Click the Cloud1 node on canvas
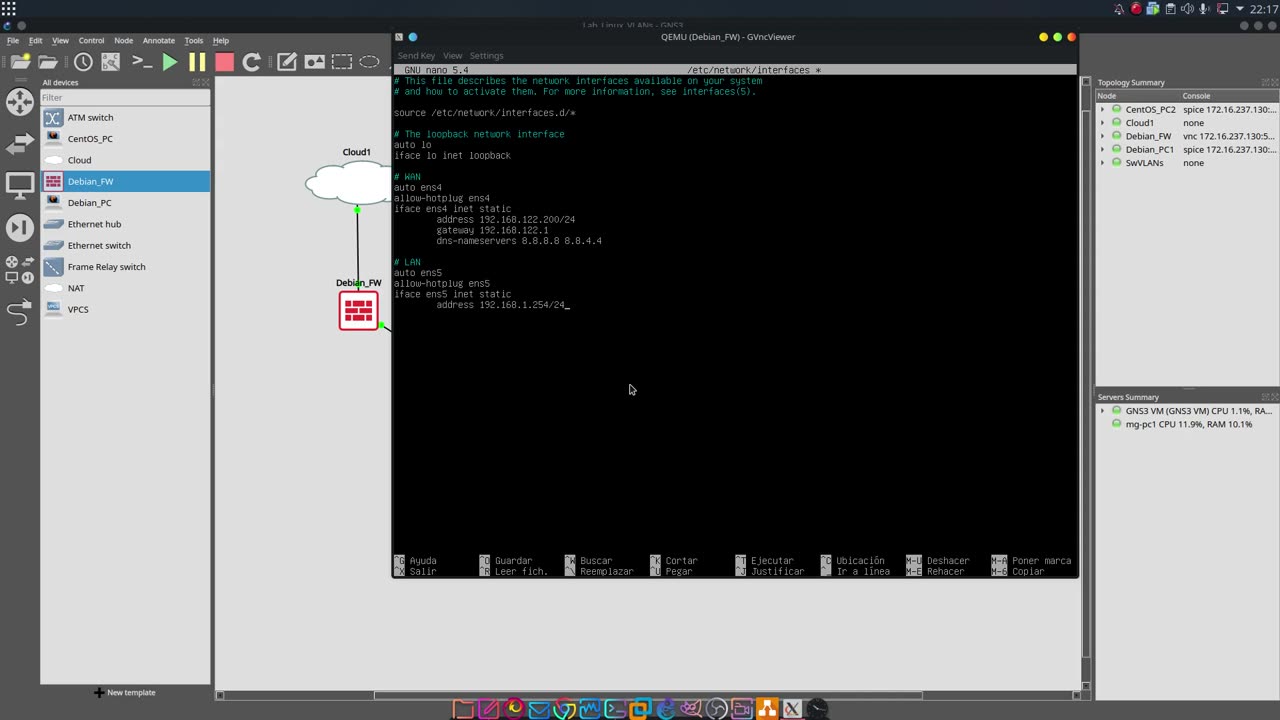 tap(350, 183)
